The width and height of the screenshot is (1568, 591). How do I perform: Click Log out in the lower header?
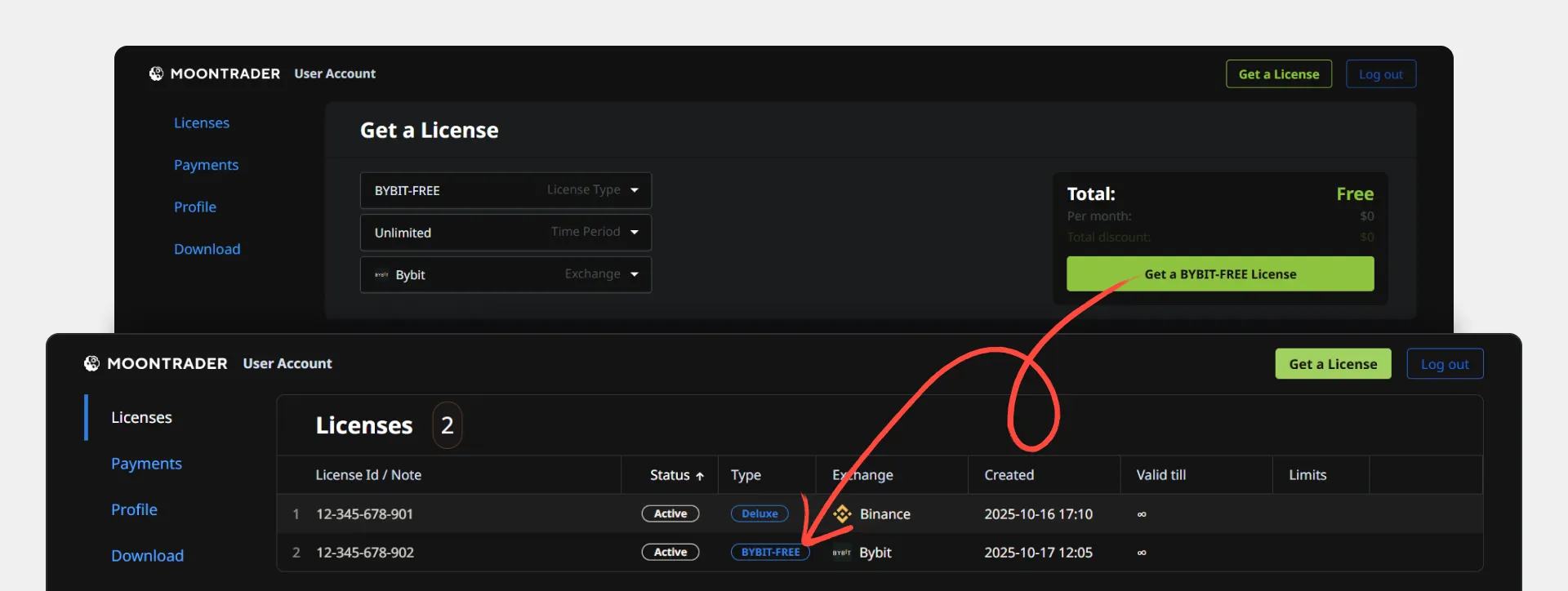point(1444,364)
